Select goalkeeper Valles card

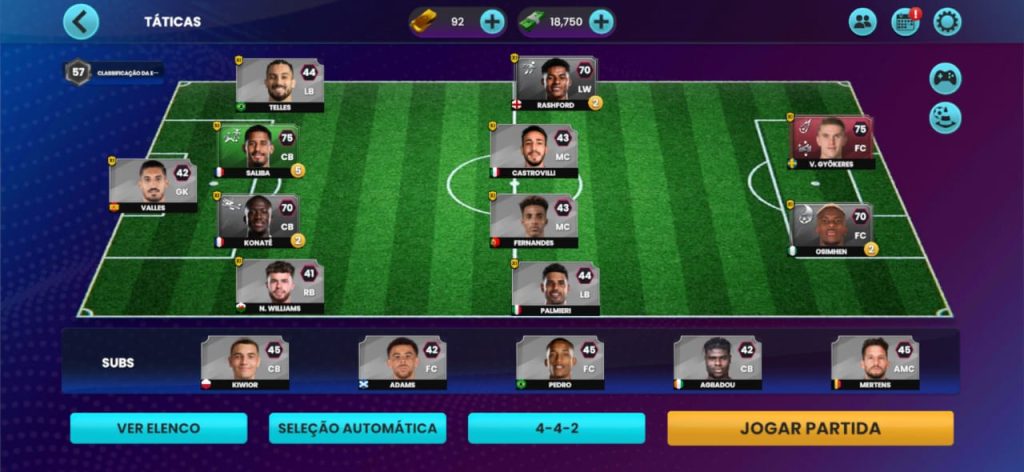point(153,185)
